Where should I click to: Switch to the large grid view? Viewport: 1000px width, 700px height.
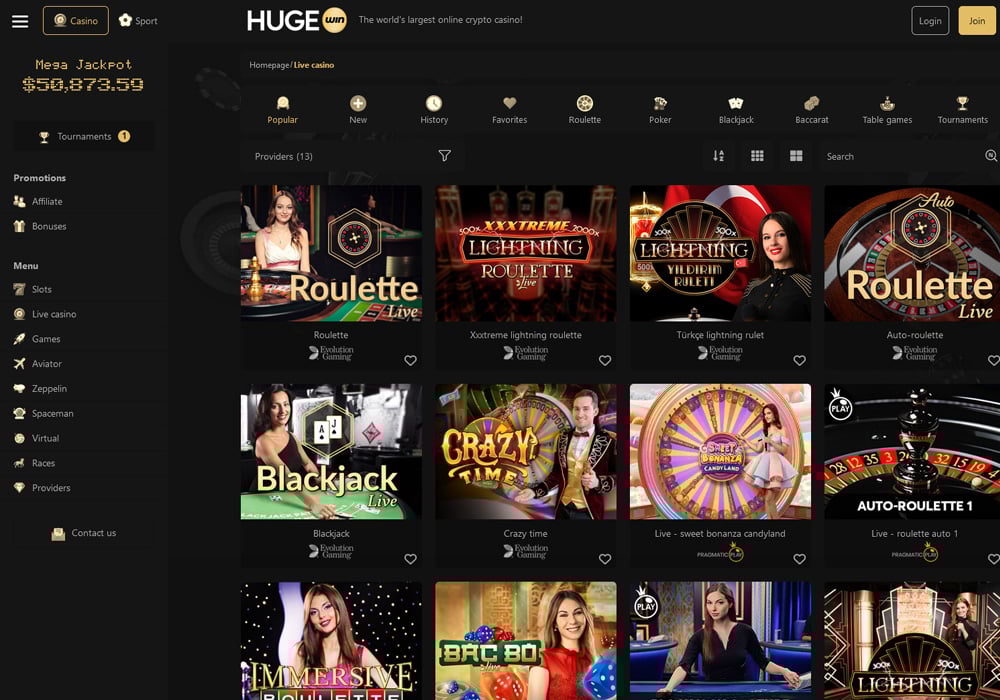tap(796, 156)
